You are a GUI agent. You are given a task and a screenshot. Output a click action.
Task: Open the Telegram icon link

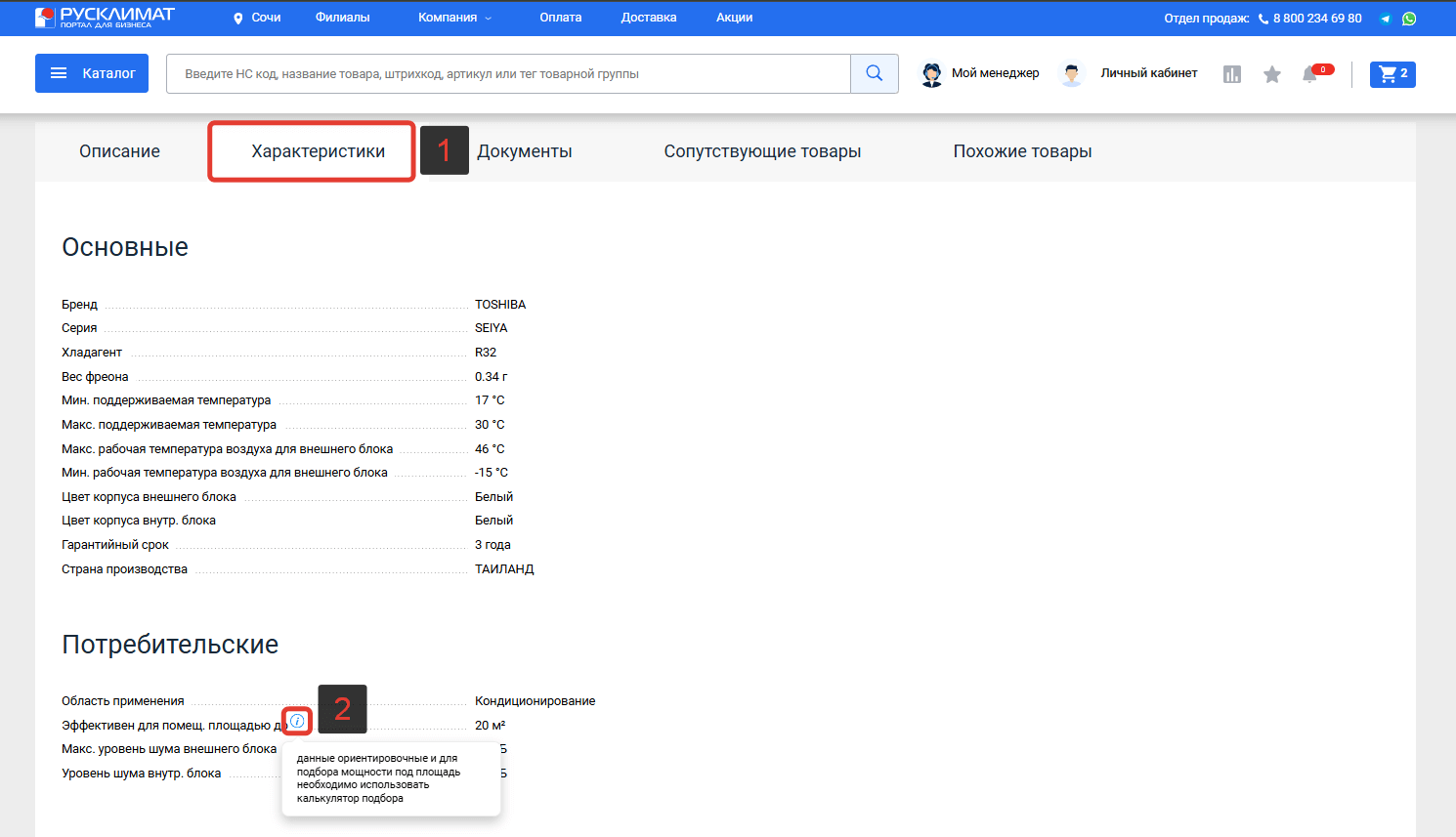1386,19
